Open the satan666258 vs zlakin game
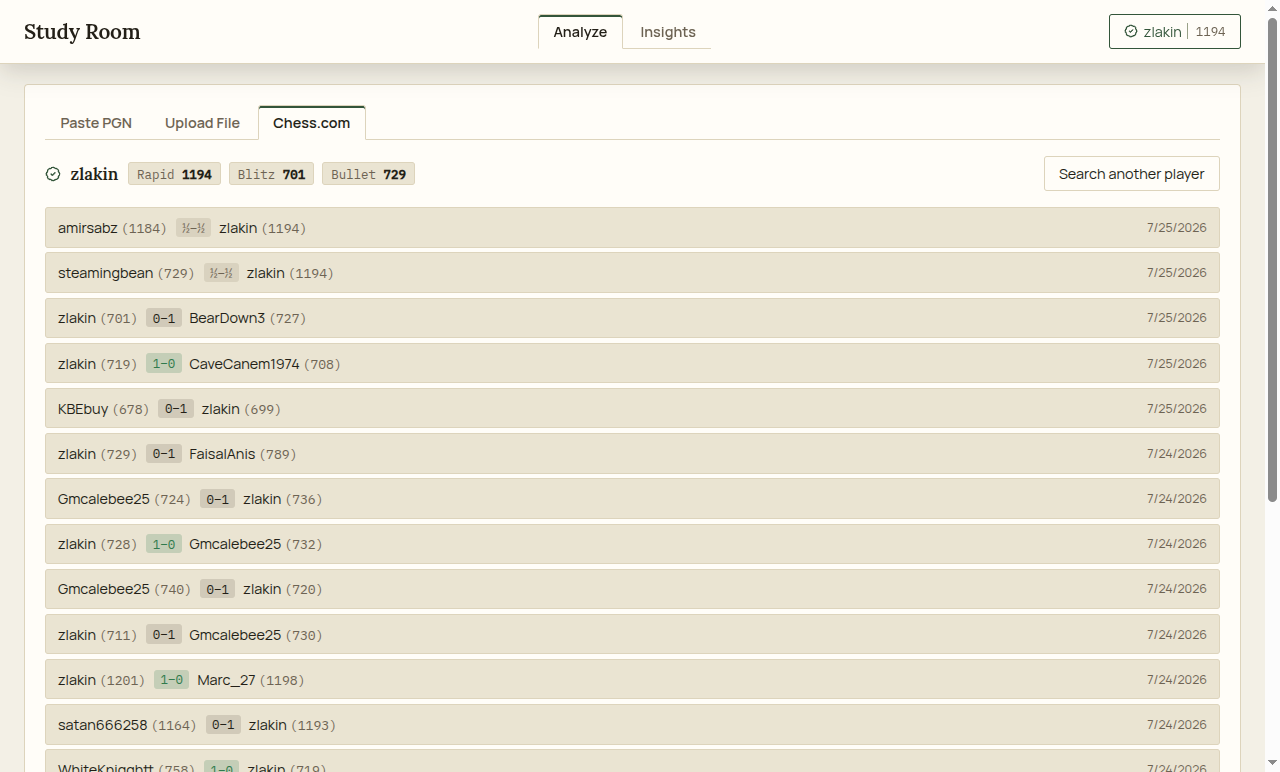The image size is (1280, 772). [632, 725]
